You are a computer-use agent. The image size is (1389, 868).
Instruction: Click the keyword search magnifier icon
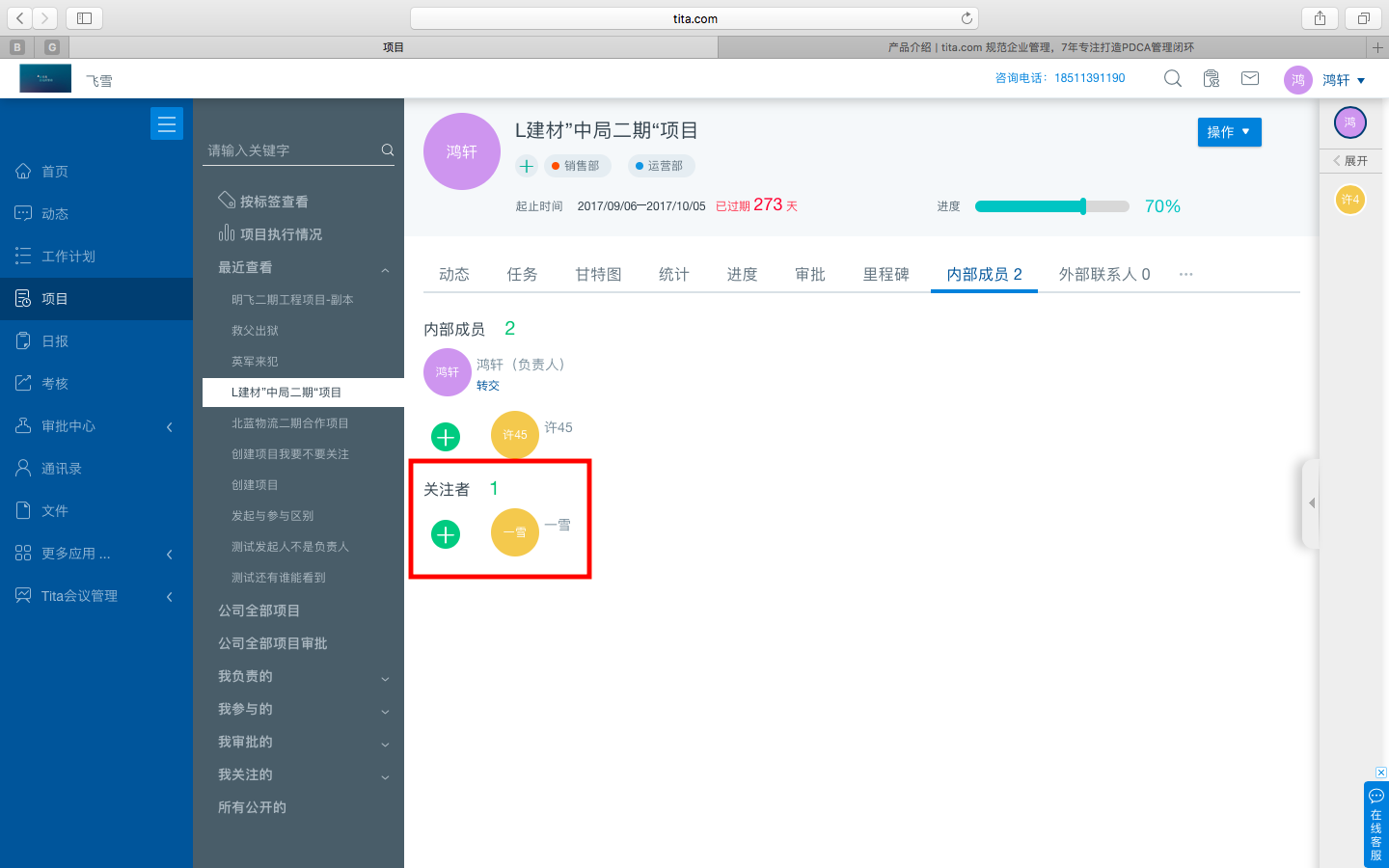point(388,149)
